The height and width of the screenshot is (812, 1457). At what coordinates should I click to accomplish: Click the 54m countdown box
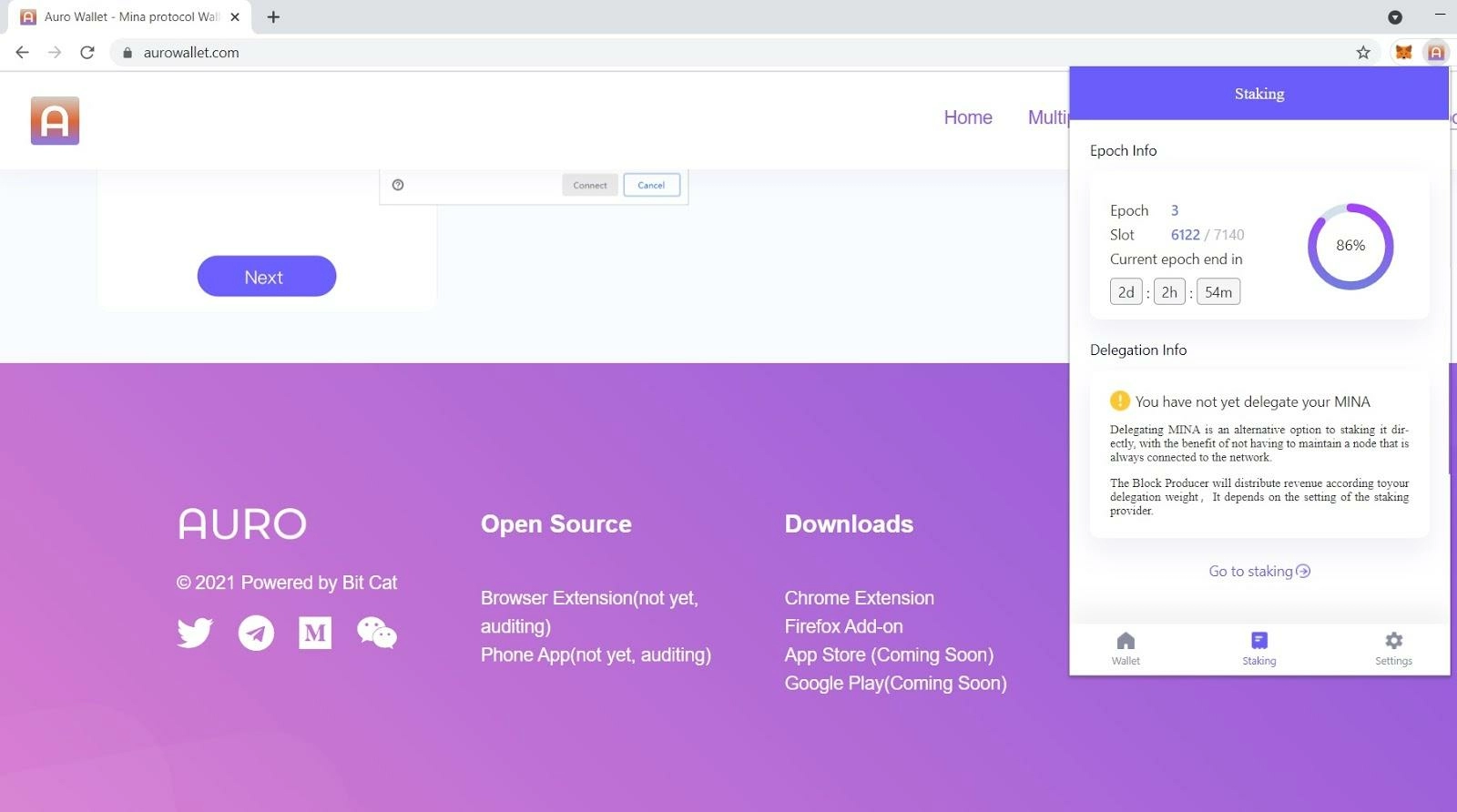[x=1218, y=291]
